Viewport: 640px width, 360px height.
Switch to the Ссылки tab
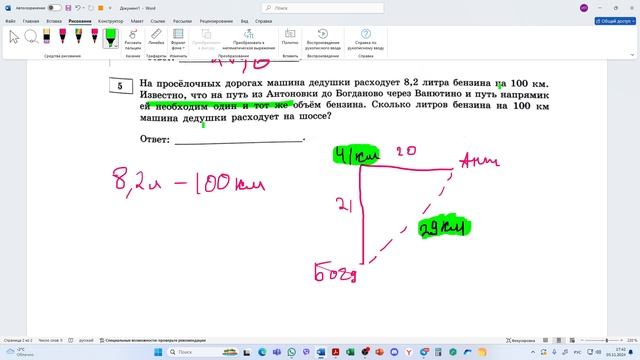tap(158, 21)
